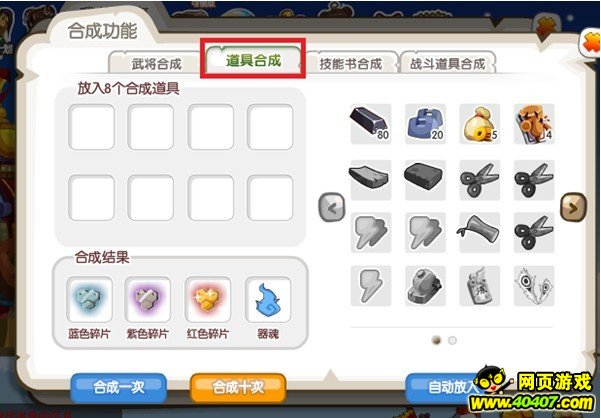Select the second page indicator dot
The width and height of the screenshot is (601, 418).
452,340
